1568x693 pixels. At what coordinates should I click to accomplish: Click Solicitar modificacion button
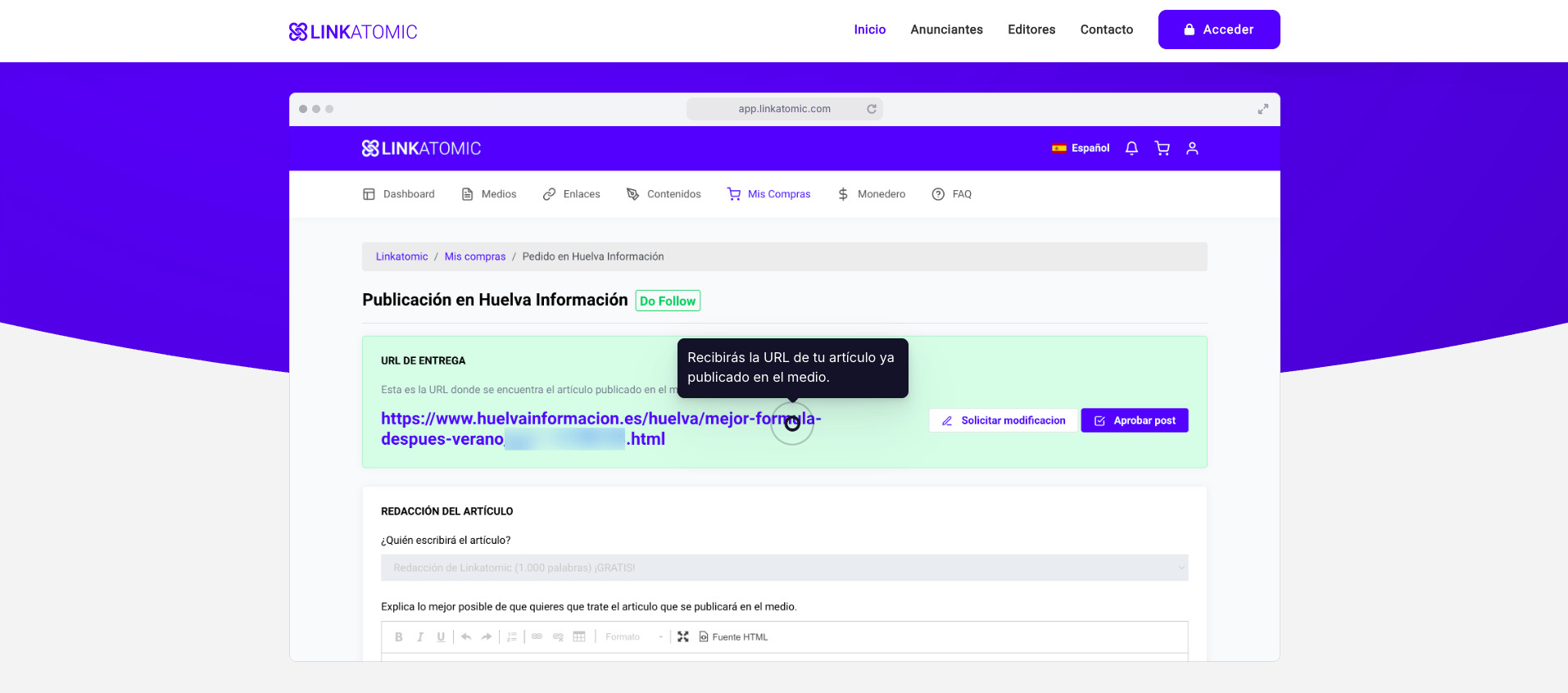[1004, 420]
